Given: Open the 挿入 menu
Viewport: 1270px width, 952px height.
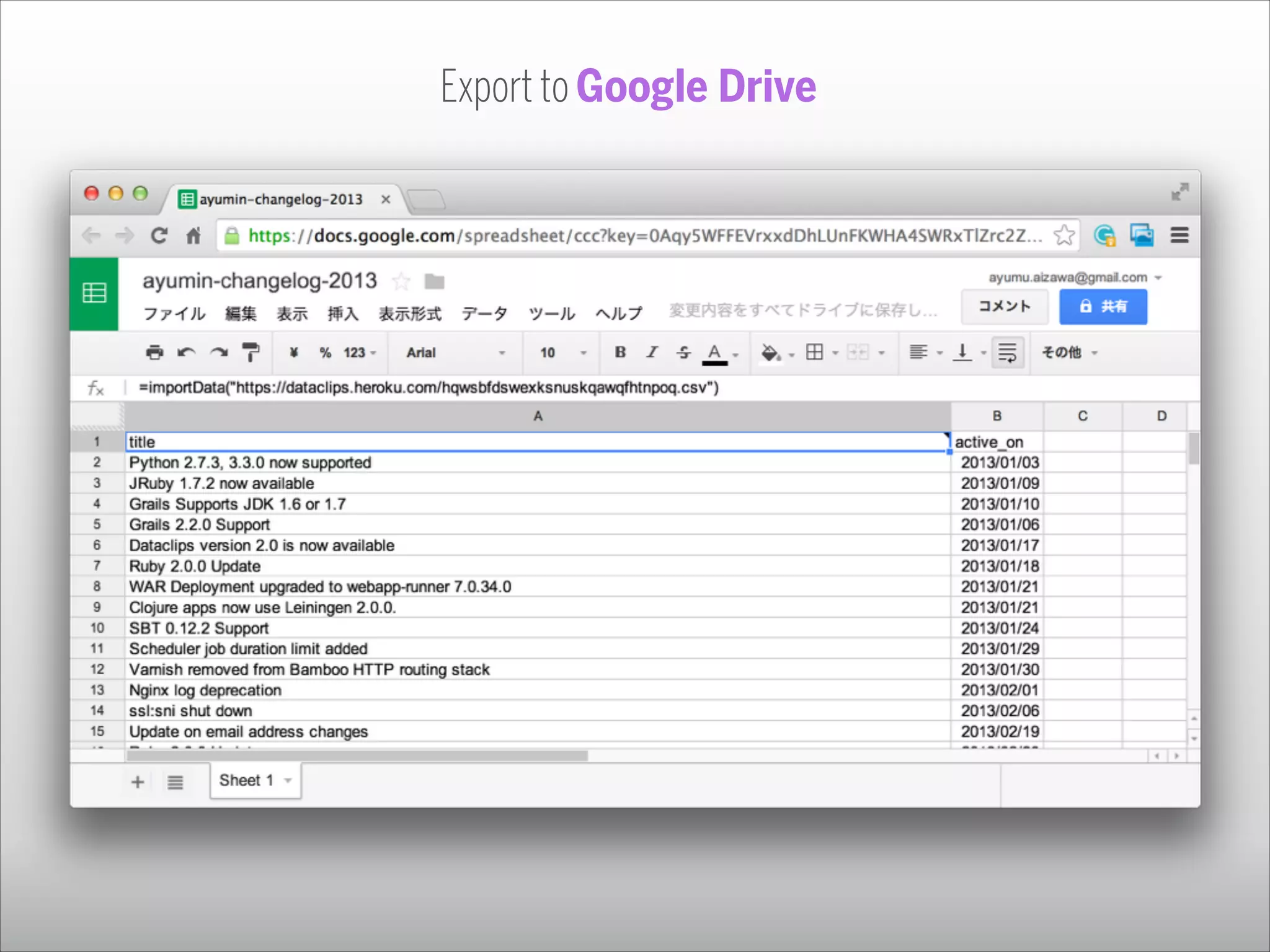Looking at the screenshot, I should point(343,314).
